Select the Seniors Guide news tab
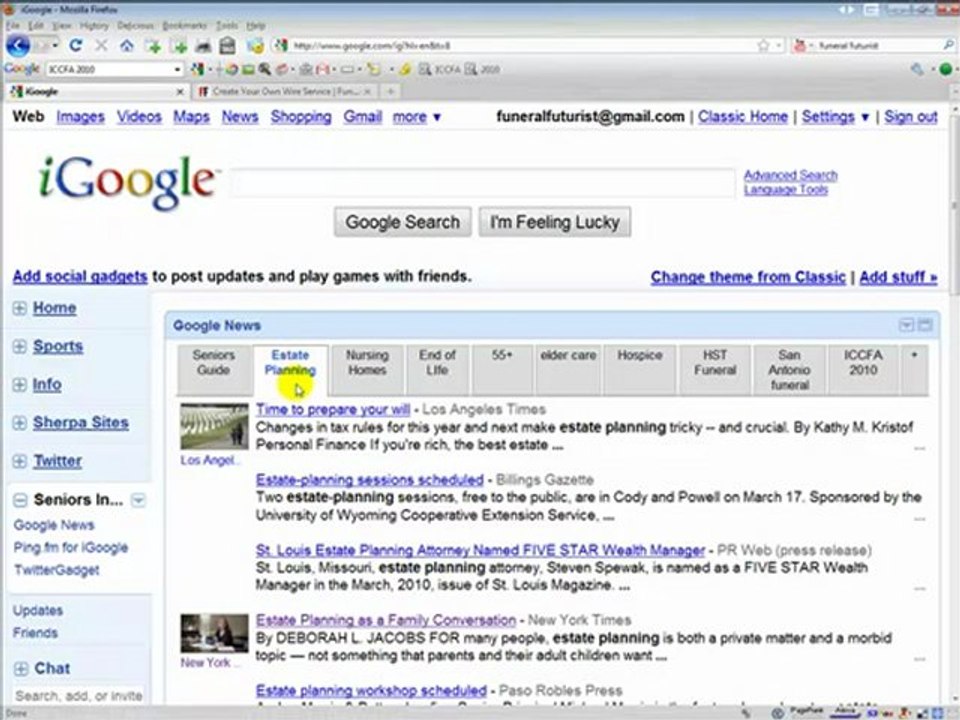The width and height of the screenshot is (960, 720). pyautogui.click(x=214, y=370)
